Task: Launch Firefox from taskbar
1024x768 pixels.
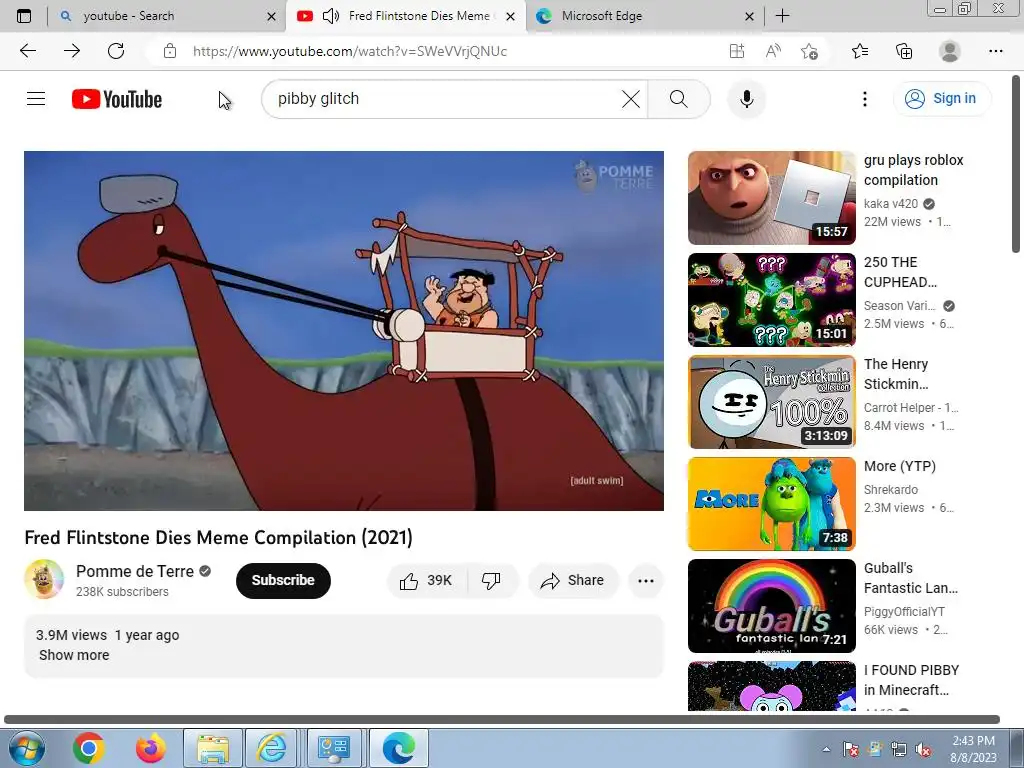Action: point(151,748)
